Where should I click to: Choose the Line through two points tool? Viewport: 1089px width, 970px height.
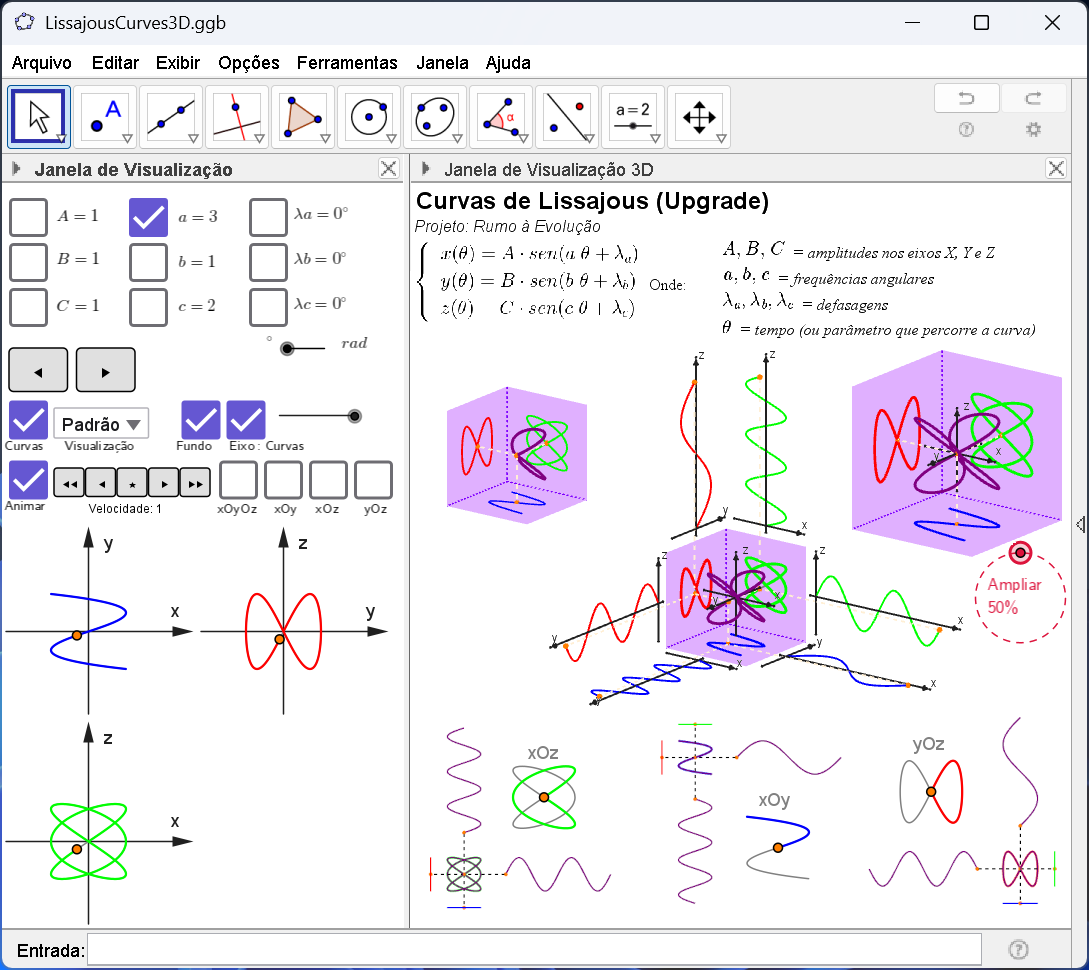(x=170, y=116)
